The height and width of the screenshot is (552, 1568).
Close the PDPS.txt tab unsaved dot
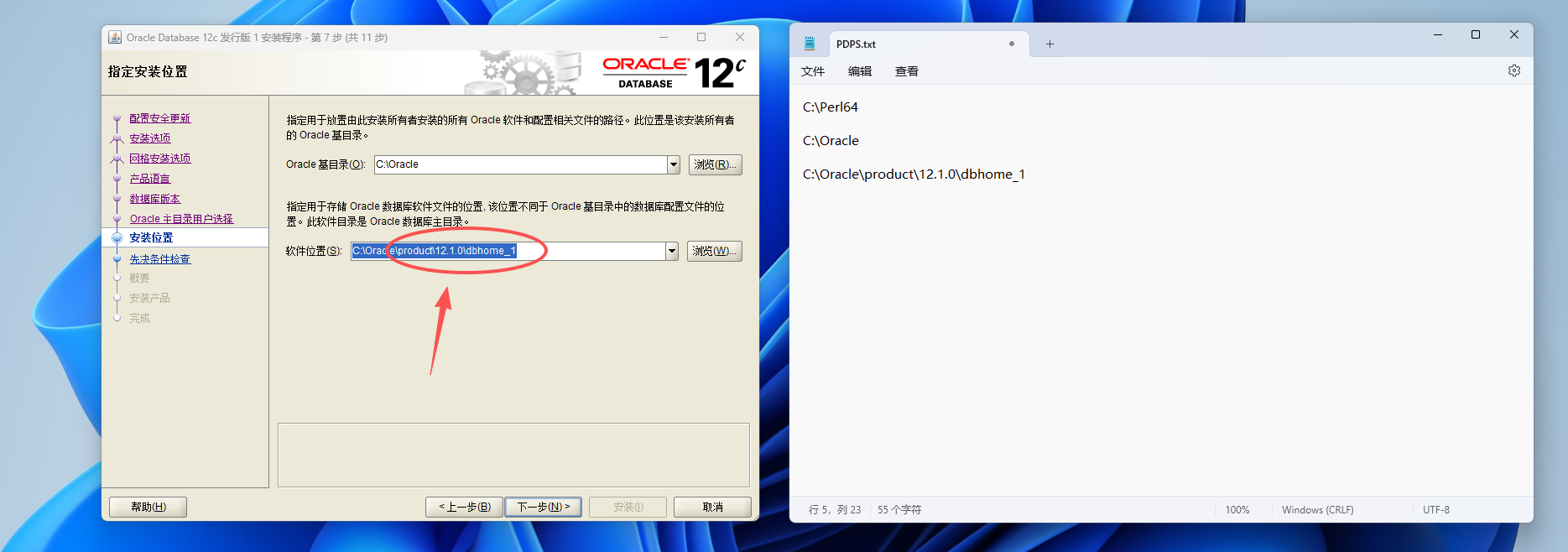pyautogui.click(x=1012, y=44)
